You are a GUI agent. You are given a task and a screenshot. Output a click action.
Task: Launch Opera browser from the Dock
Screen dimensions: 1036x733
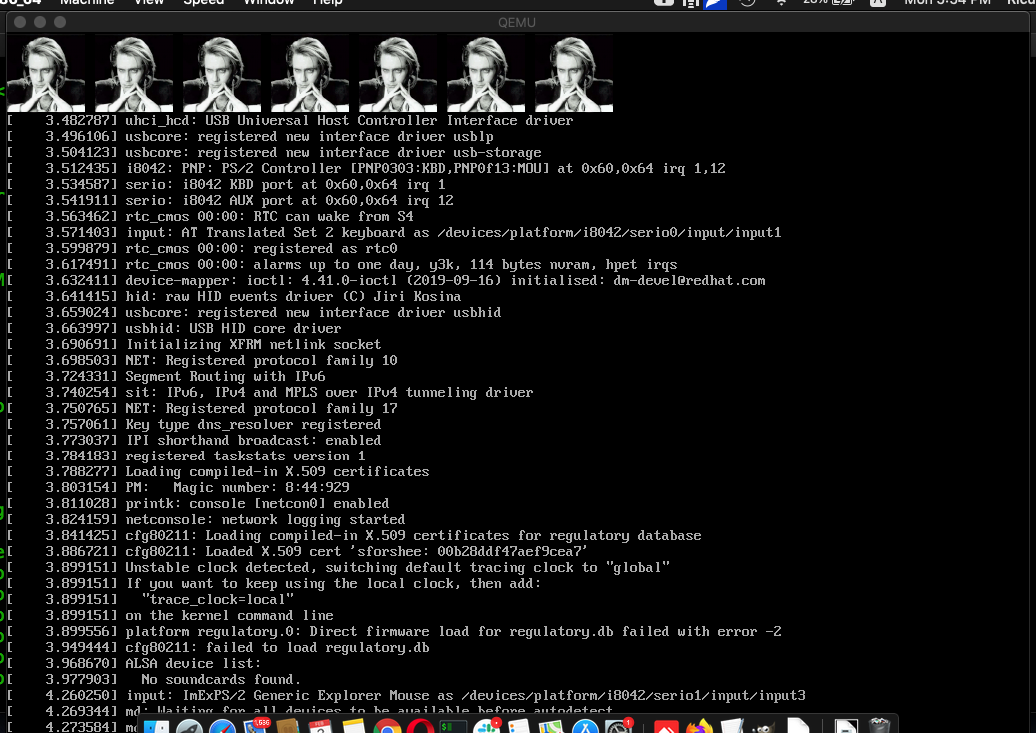(x=420, y=726)
